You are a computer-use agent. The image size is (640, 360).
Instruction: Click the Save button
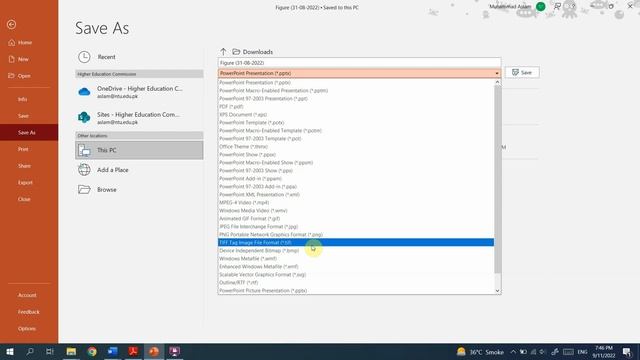[x=522, y=72]
